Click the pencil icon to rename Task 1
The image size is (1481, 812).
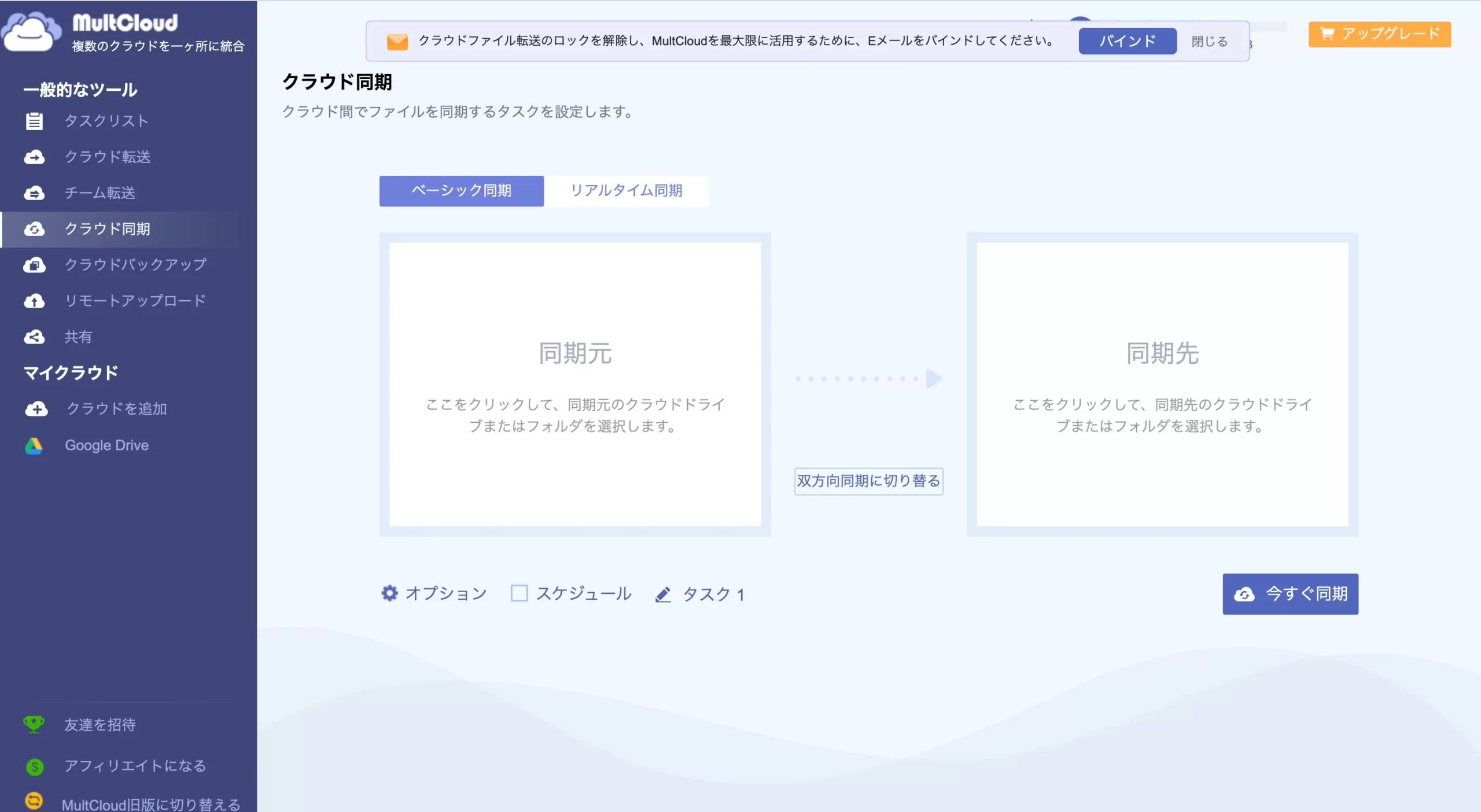click(663, 595)
